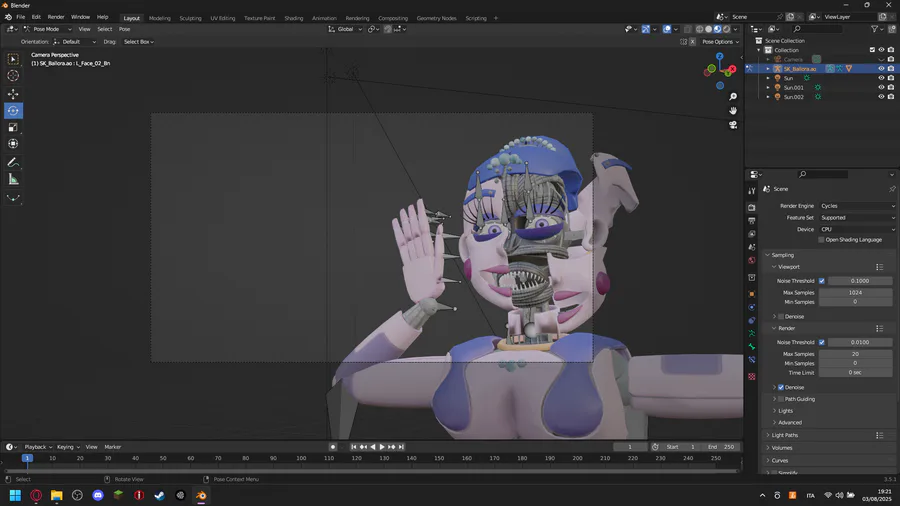Open the Pose Mode selector dropdown
The height and width of the screenshot is (506, 900).
[48, 29]
